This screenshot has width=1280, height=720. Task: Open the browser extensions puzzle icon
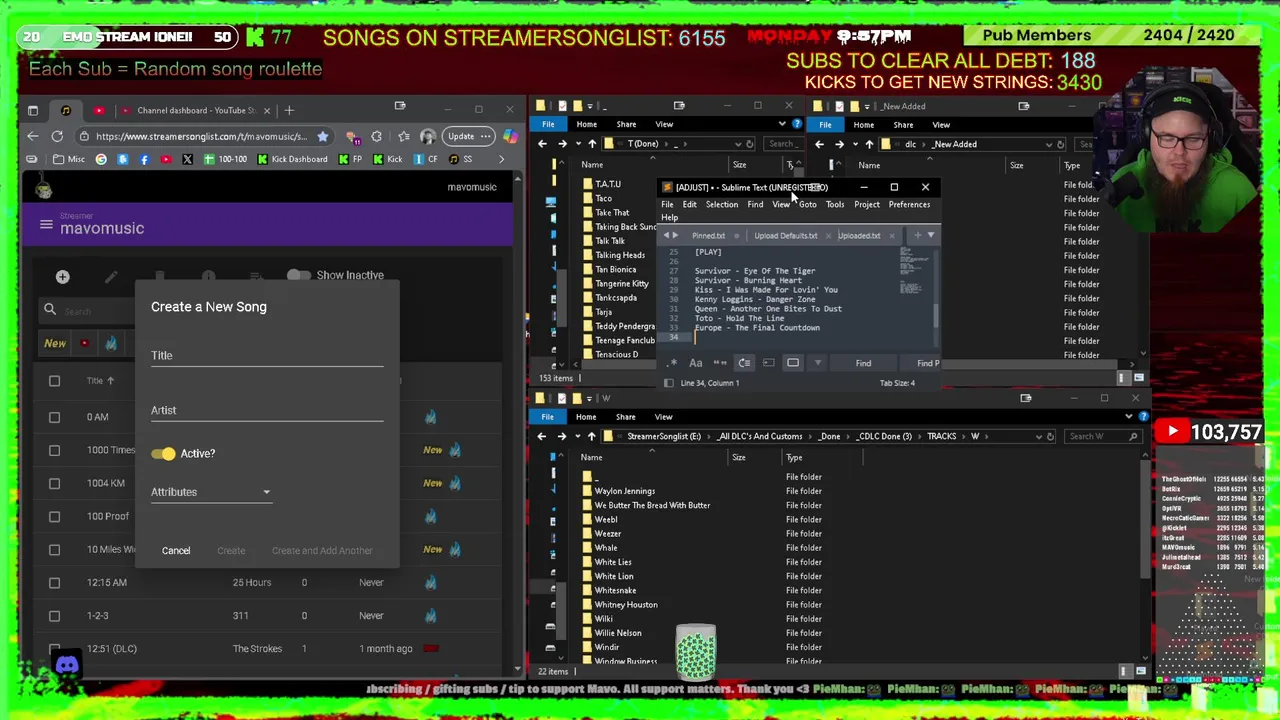[376, 136]
